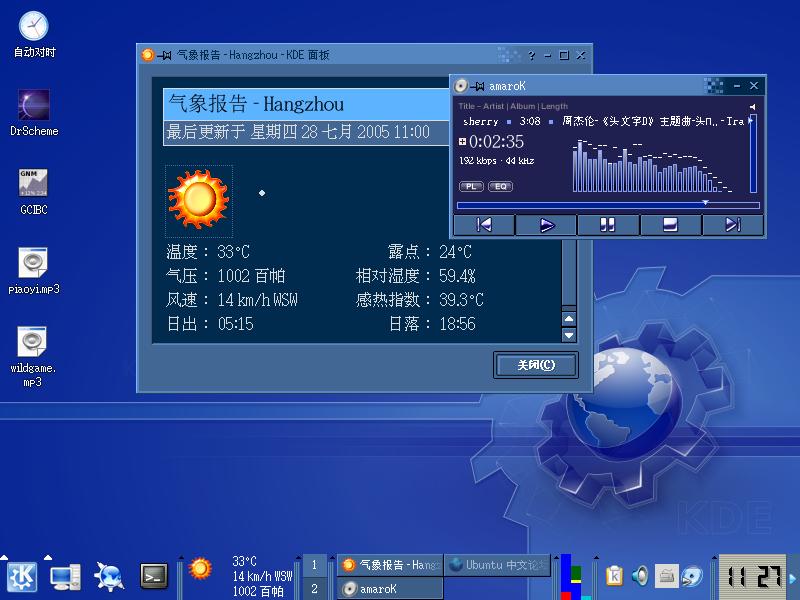Maximize the weather report window

[x=564, y=55]
